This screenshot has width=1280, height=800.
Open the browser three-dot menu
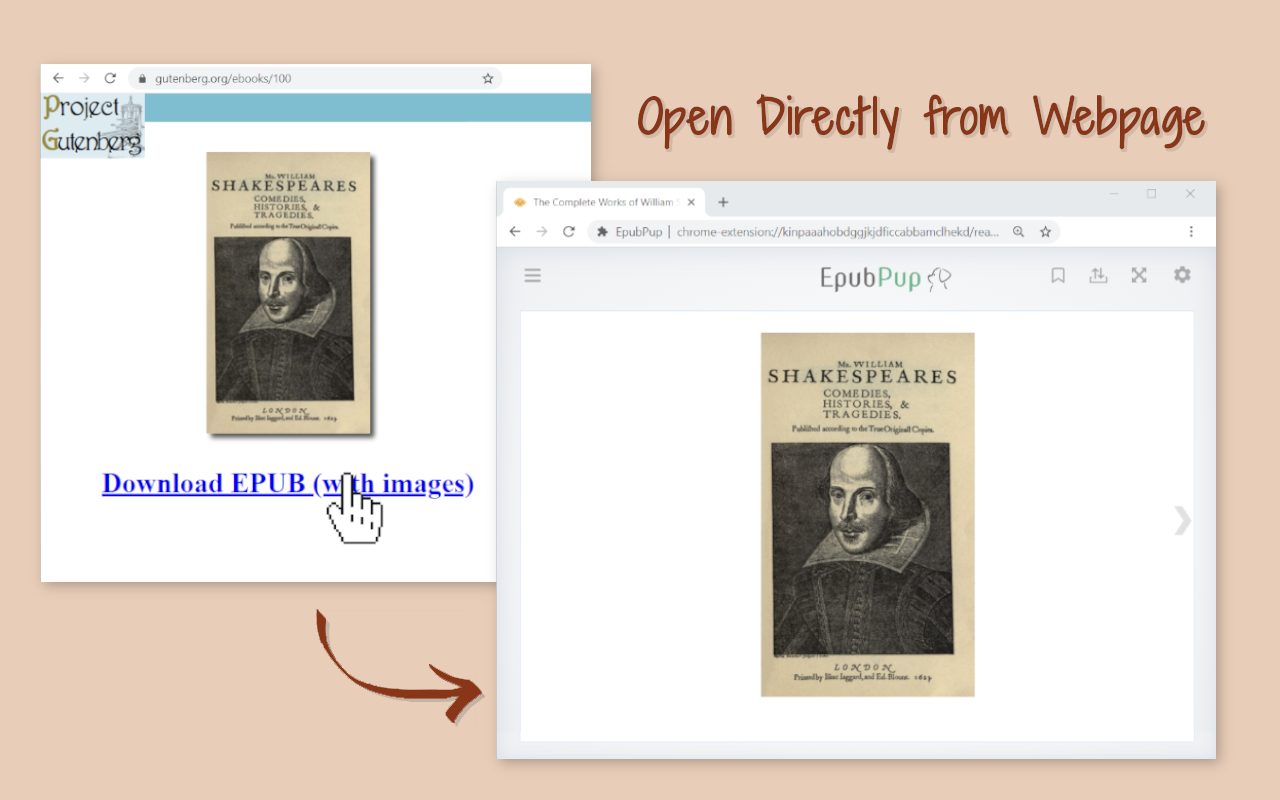(x=1191, y=231)
